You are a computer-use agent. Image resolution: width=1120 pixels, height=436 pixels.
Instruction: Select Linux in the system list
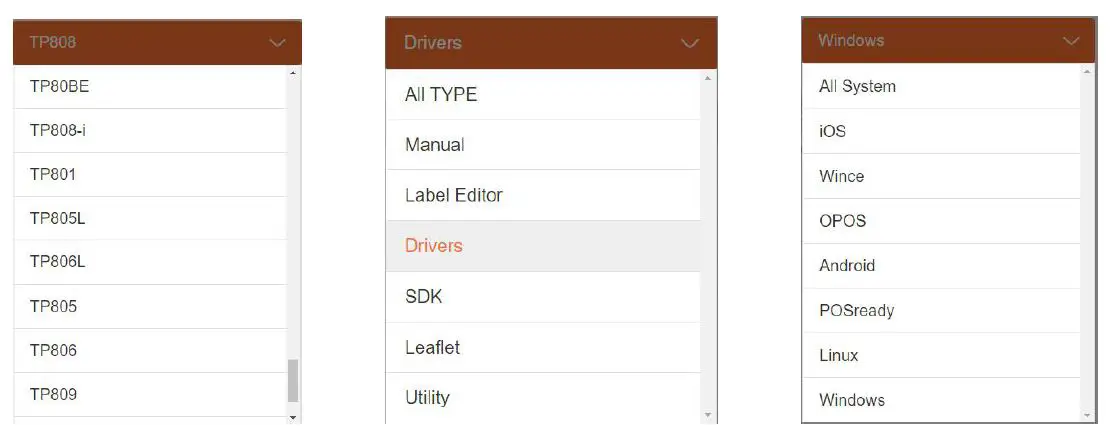point(839,355)
